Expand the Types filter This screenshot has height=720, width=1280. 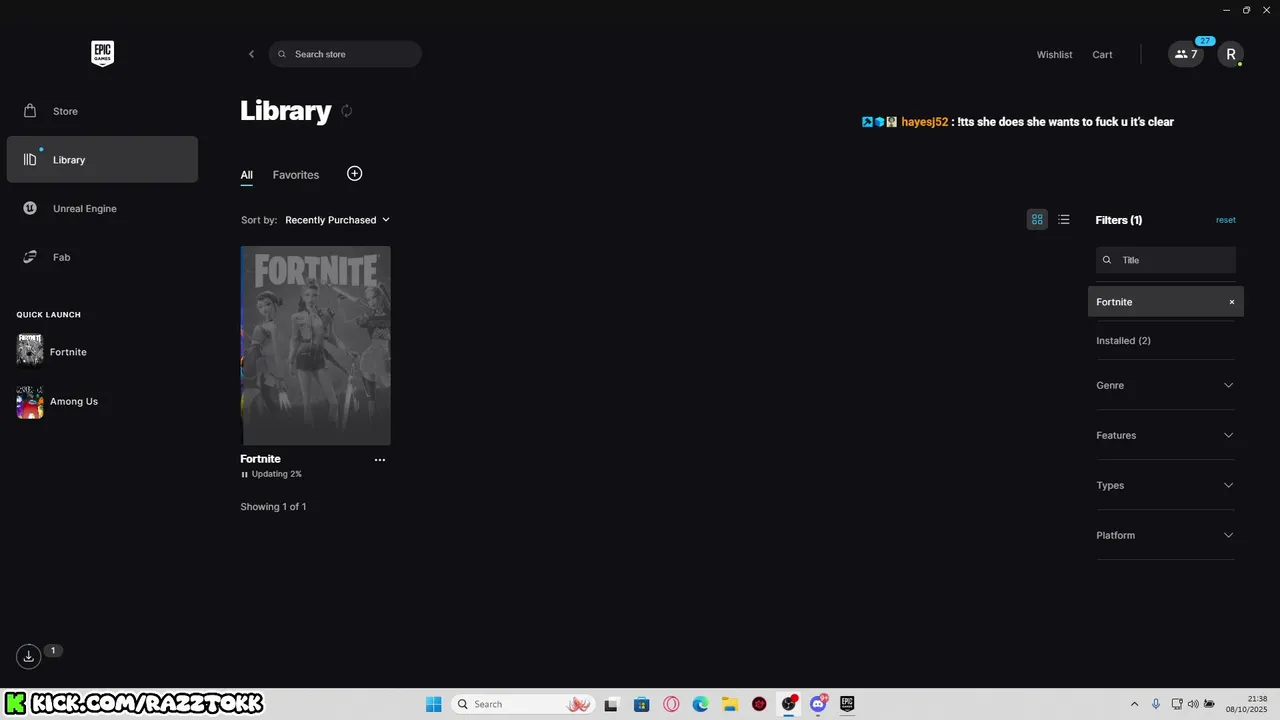click(1166, 485)
